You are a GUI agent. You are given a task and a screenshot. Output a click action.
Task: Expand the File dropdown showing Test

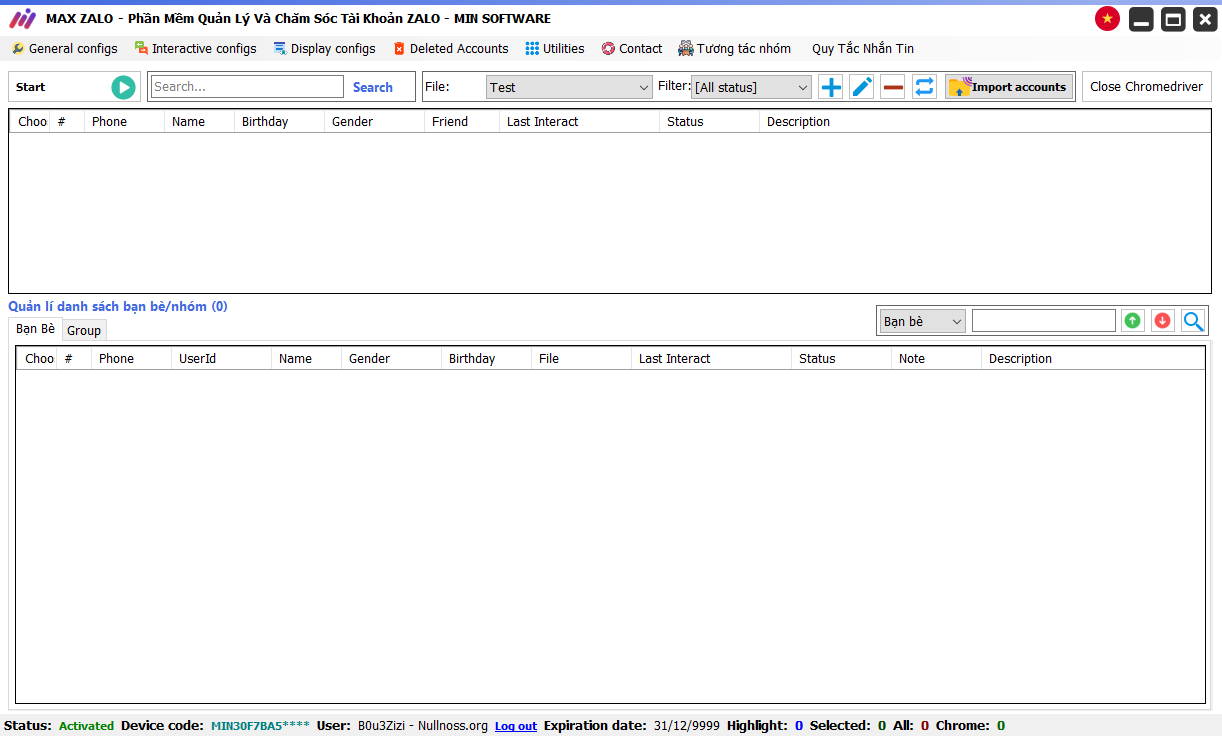point(569,87)
